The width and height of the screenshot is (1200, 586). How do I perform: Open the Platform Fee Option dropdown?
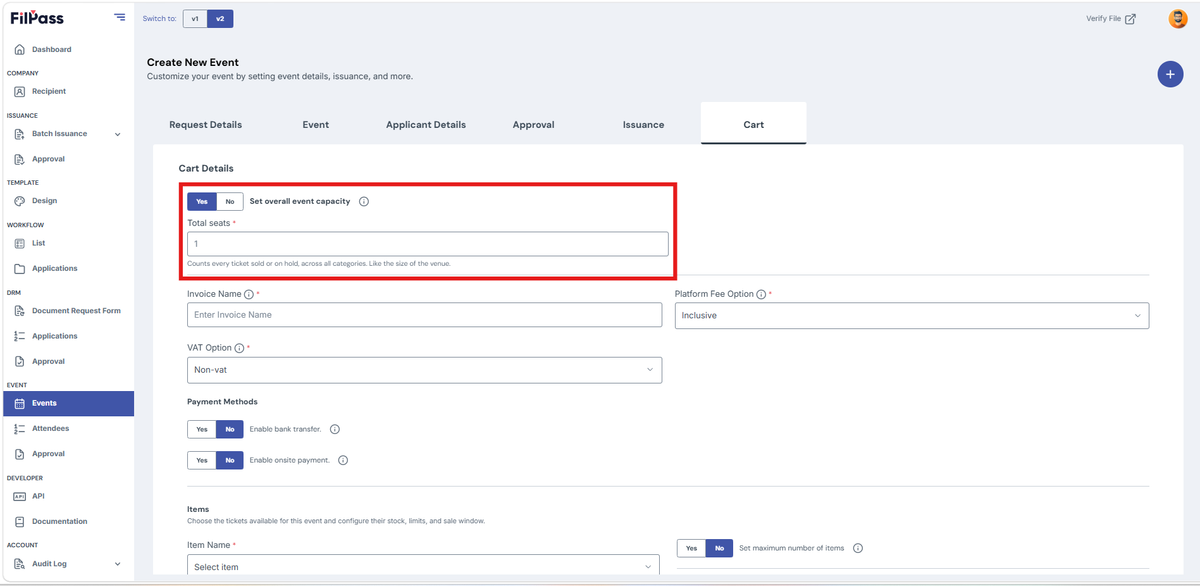tap(912, 315)
